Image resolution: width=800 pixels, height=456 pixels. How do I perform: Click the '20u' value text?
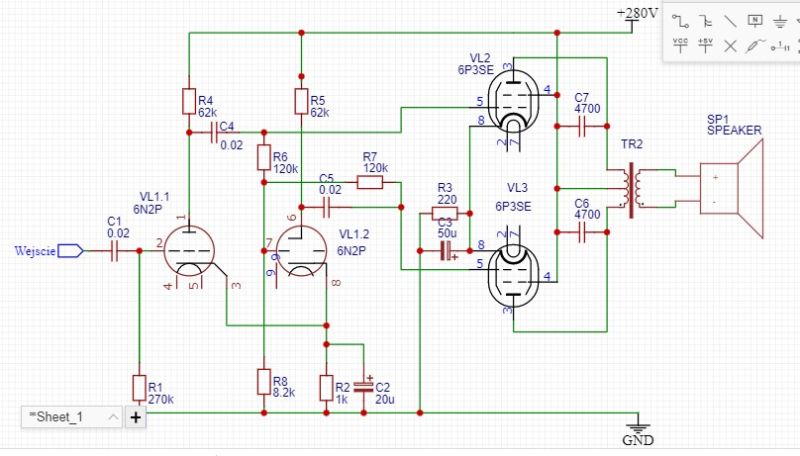click(385, 399)
